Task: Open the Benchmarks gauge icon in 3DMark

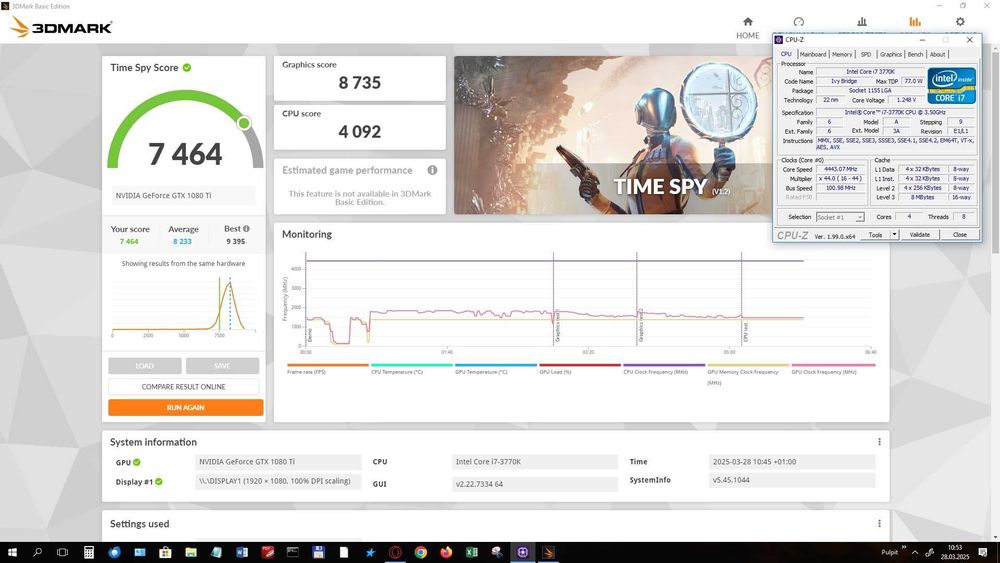Action: (798, 22)
